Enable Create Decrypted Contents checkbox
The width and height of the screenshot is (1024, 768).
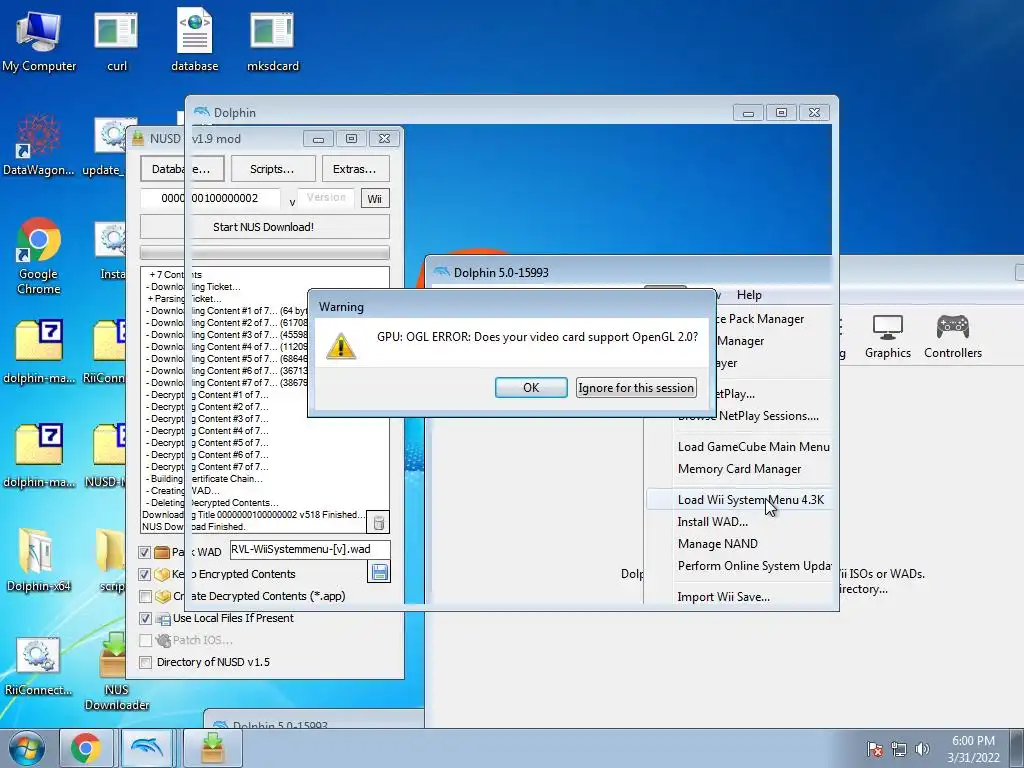[145, 597]
